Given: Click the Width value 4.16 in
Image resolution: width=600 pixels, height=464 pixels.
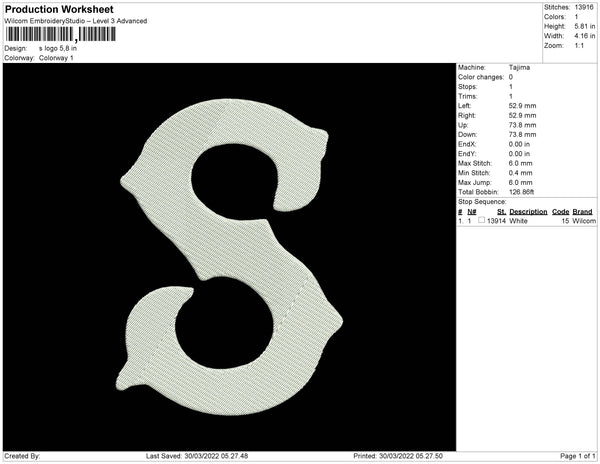Looking at the screenshot, I should tap(585, 36).
